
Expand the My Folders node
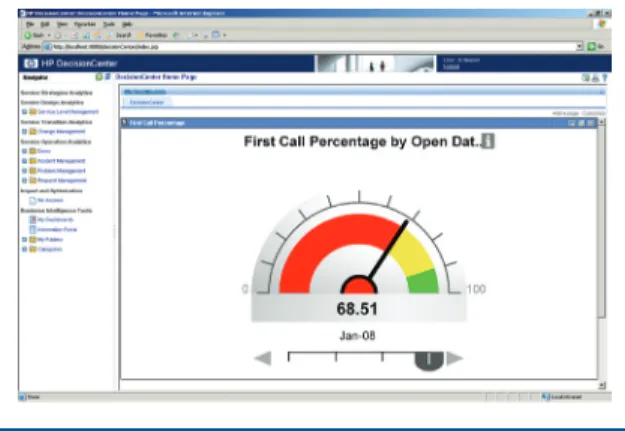[24, 240]
